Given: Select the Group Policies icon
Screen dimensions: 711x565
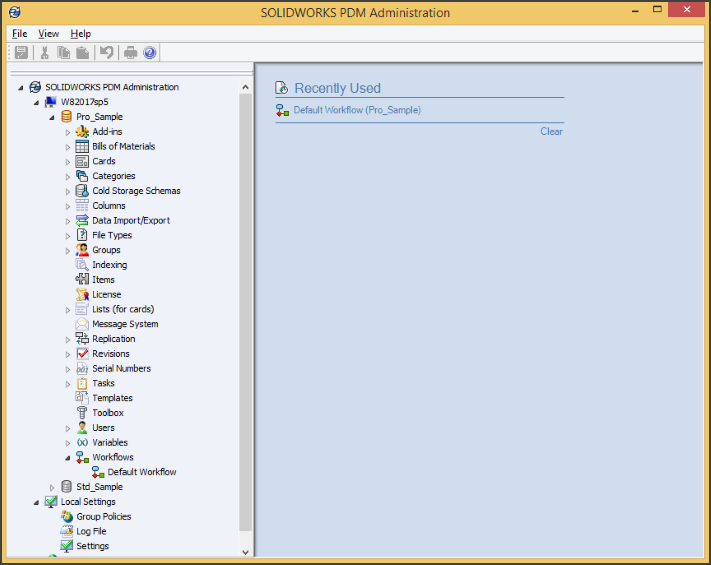Looking at the screenshot, I should pos(67,516).
